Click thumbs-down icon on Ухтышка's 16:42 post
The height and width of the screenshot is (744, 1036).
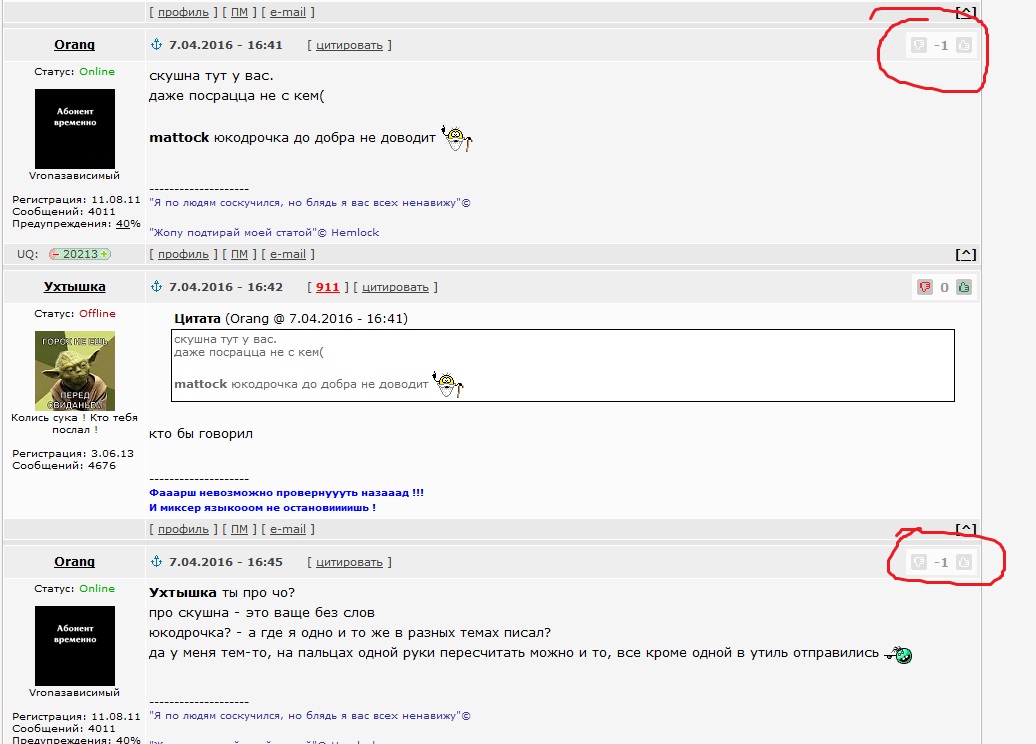[924, 287]
